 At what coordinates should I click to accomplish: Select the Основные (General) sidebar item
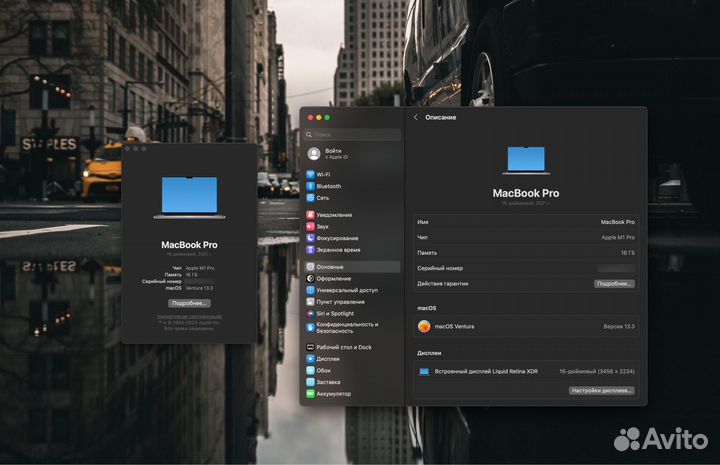(x=330, y=267)
